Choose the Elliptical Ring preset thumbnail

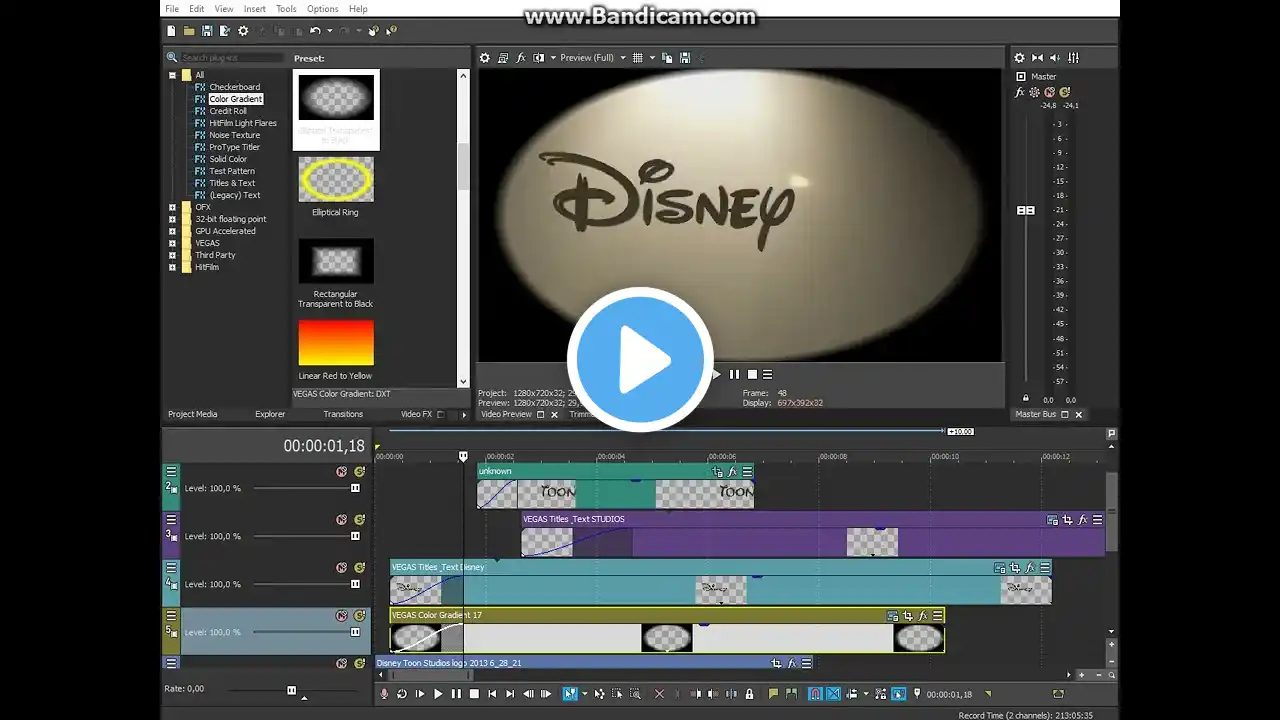click(336, 179)
